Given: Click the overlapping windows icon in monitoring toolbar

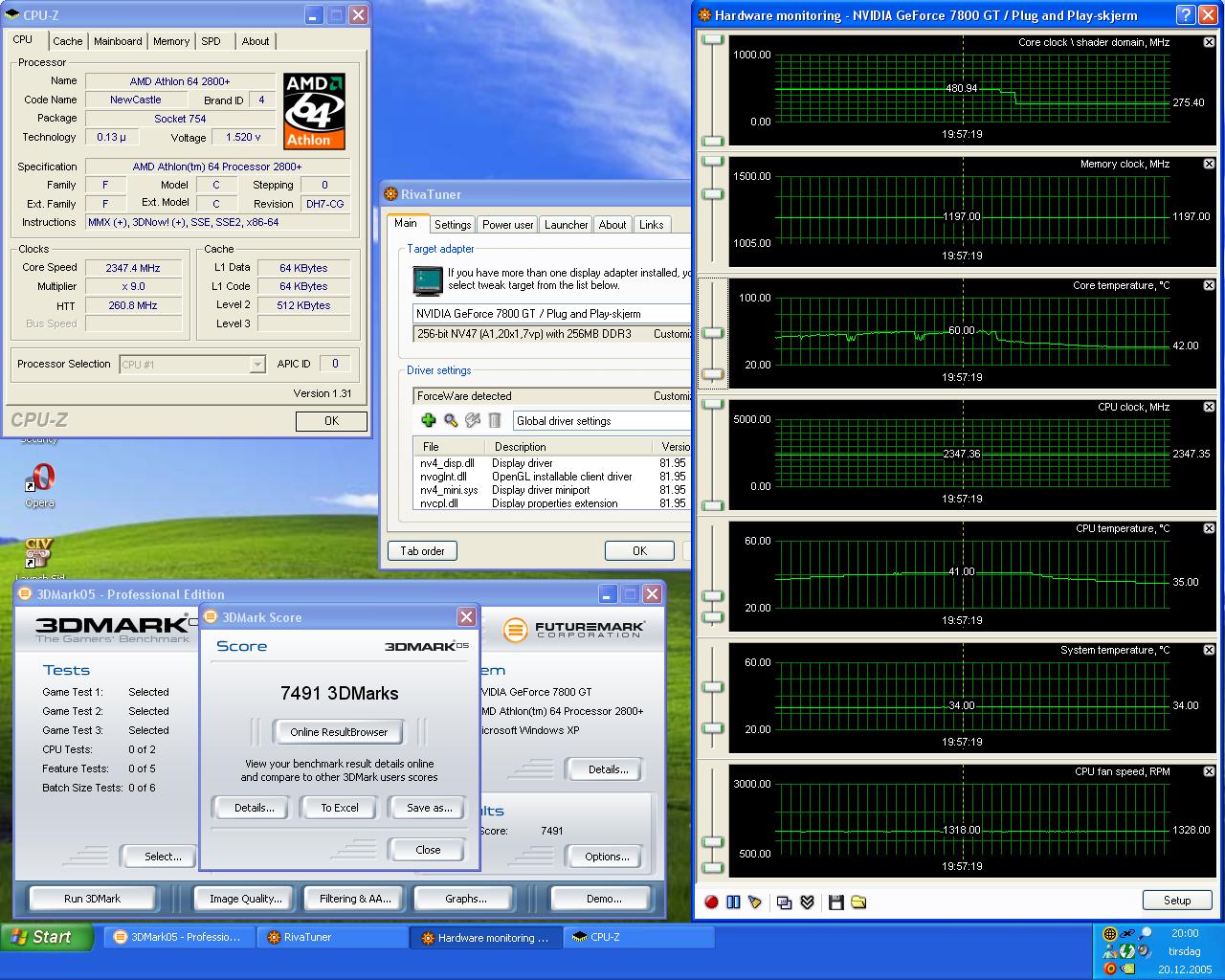Looking at the screenshot, I should pos(785,902).
